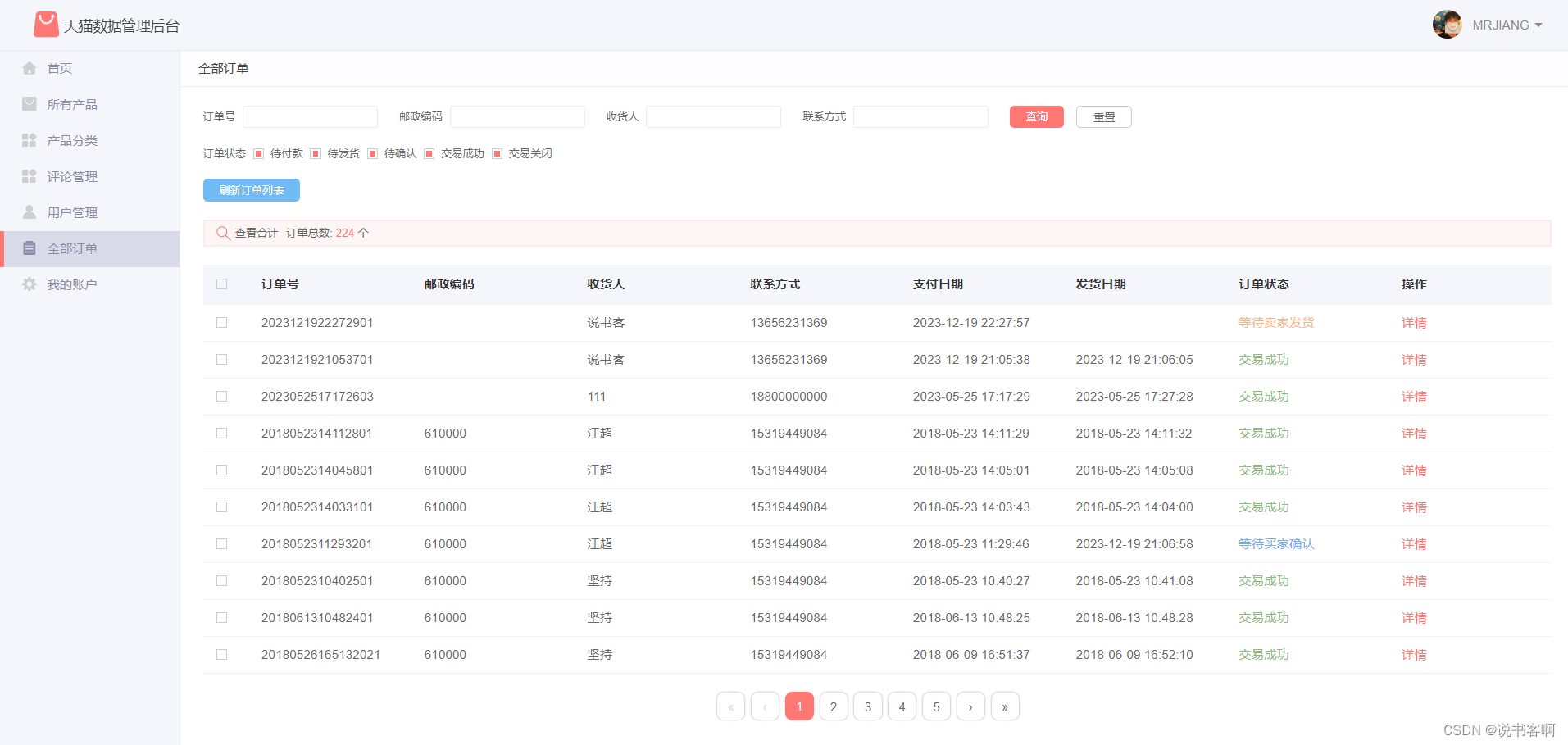Go to page 3 in pagination
The image size is (1568, 745).
868,706
